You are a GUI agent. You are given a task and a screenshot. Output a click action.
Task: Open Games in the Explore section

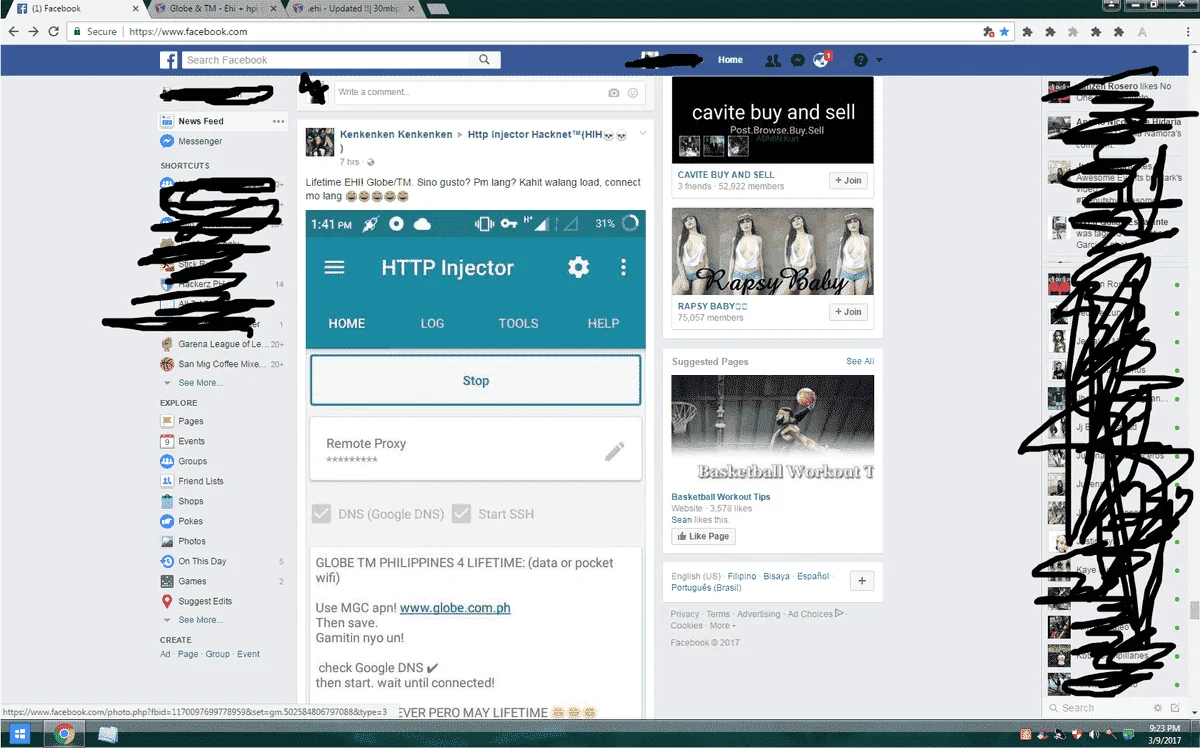coord(192,581)
